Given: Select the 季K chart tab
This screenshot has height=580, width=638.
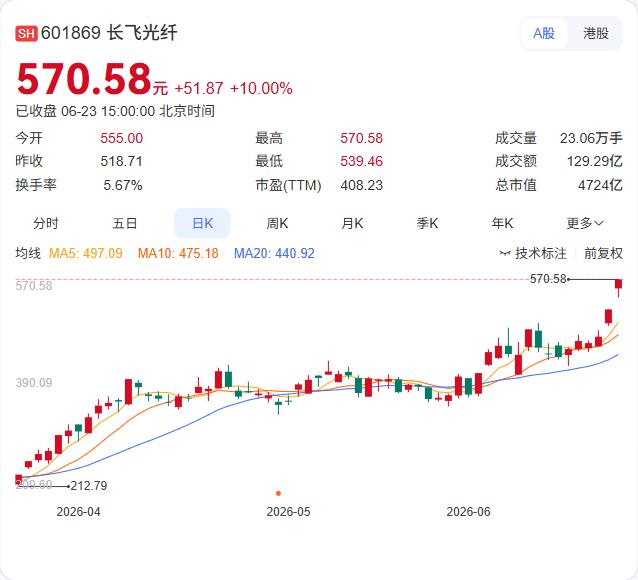Looking at the screenshot, I should 427,223.
